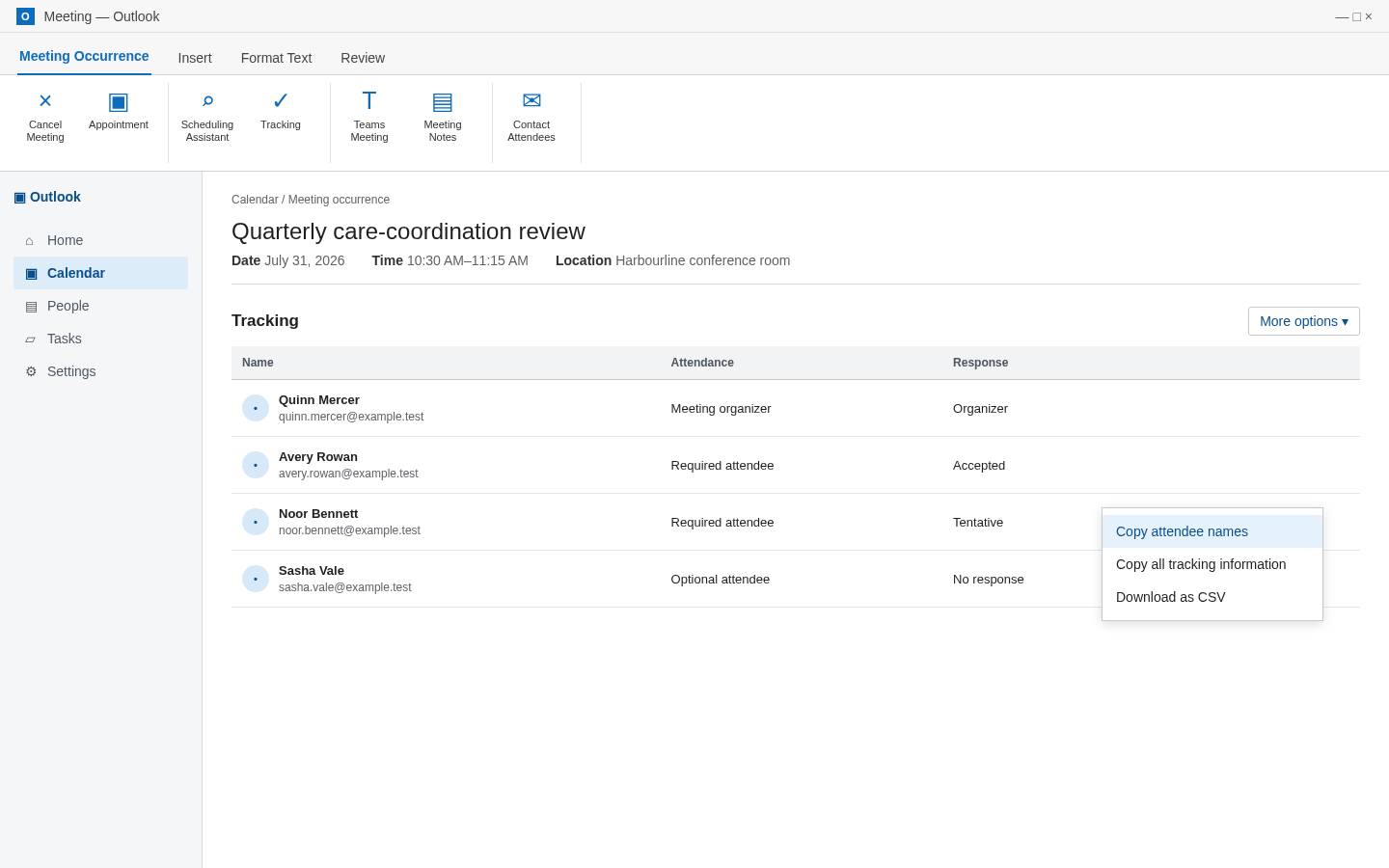Image resolution: width=1389 pixels, height=868 pixels.
Task: Click the Tentative response cell
Action: 978,522
